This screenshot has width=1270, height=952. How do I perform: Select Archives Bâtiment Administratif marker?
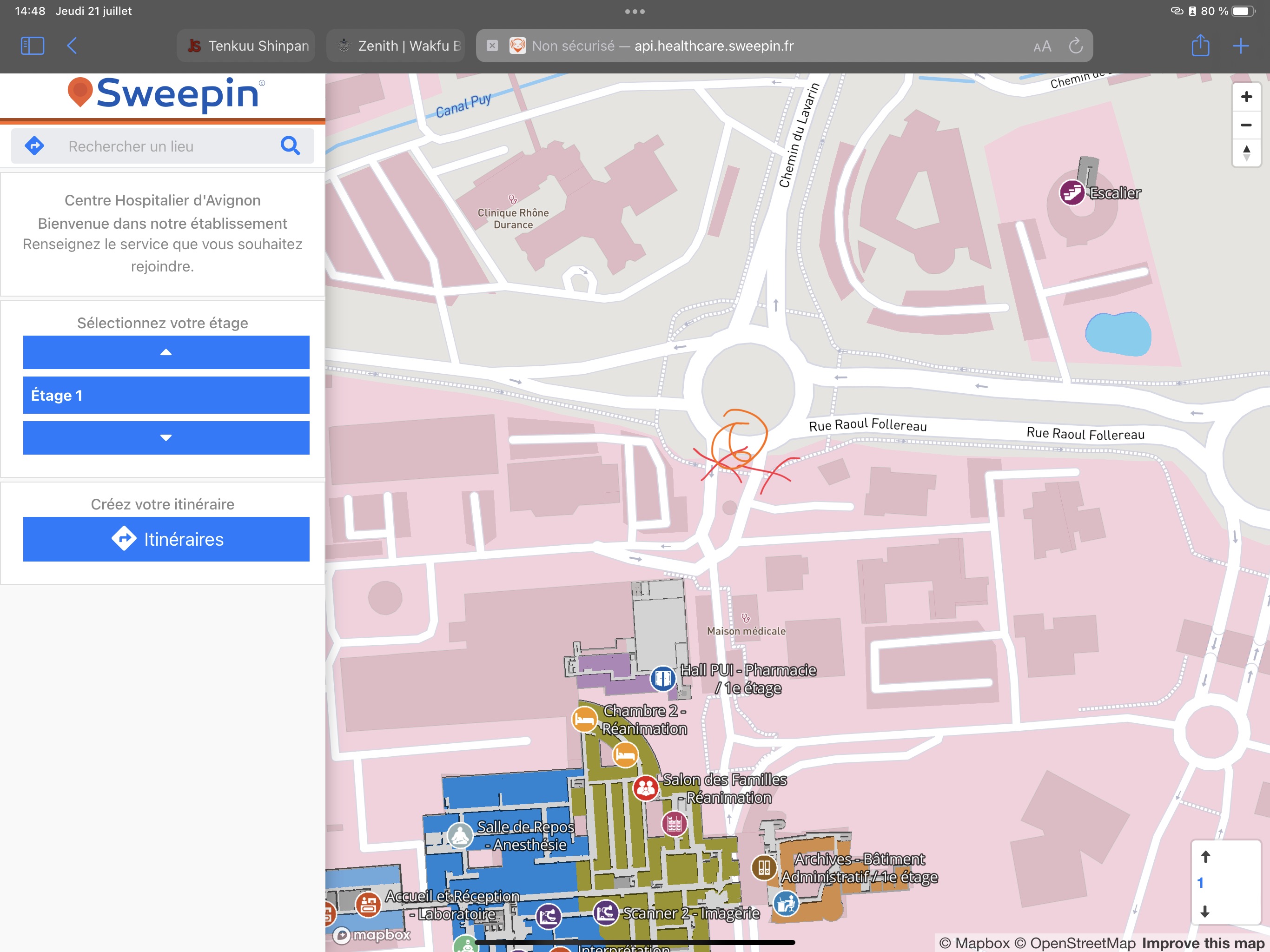764,867
